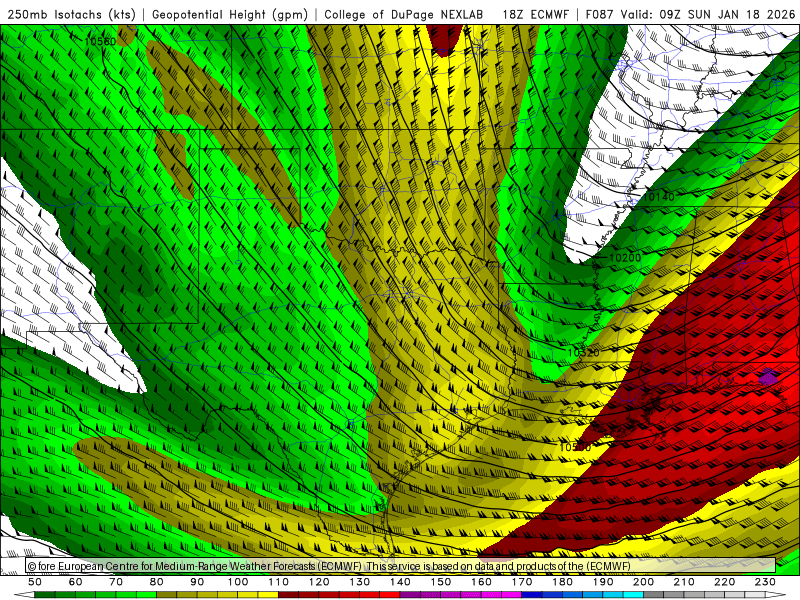
Task: Click the 'Geopotential Height (gpm)' title text
Action: (230, 14)
